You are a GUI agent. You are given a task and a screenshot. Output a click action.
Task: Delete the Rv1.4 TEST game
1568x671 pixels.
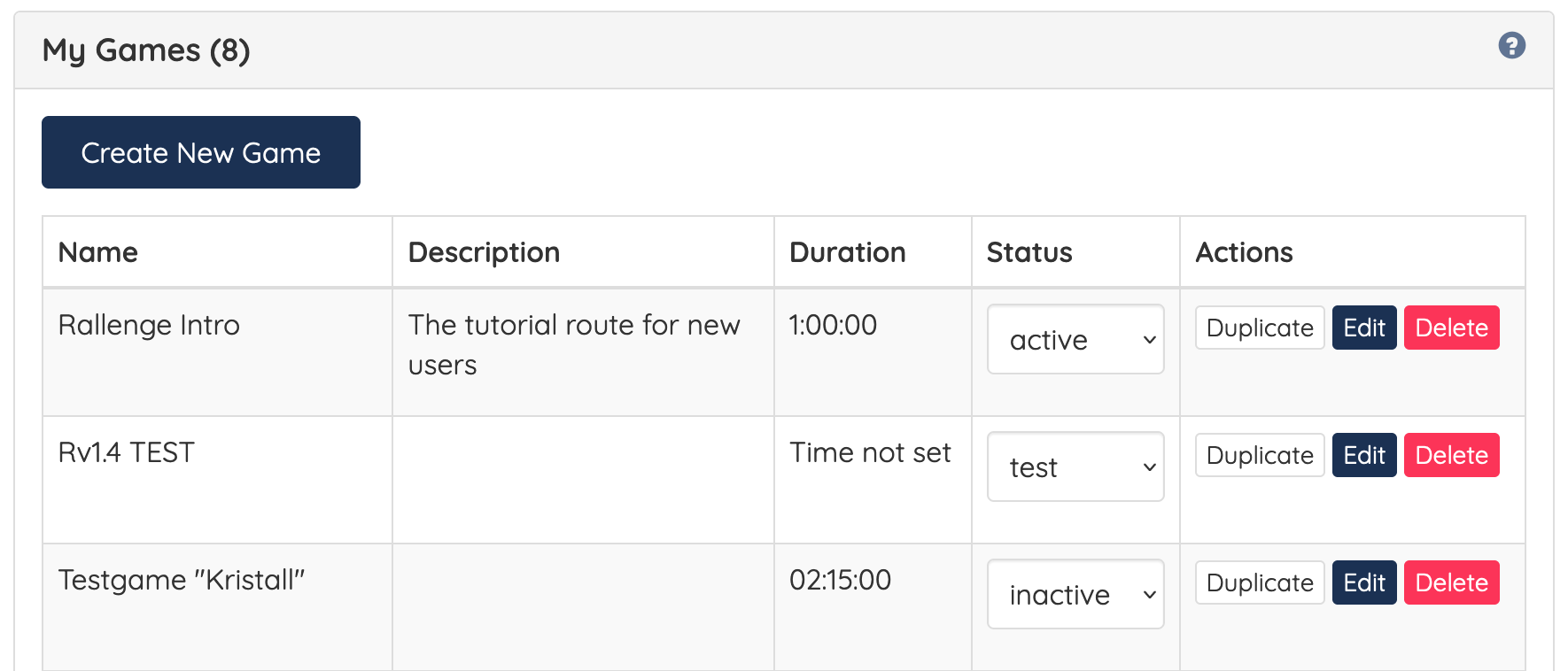(x=1451, y=455)
